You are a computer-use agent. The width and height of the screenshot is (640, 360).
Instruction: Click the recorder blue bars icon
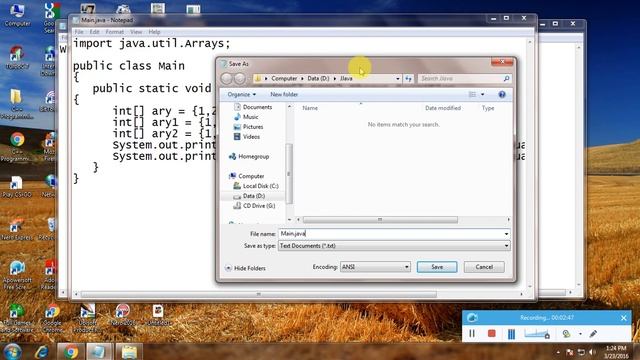(x=511, y=334)
